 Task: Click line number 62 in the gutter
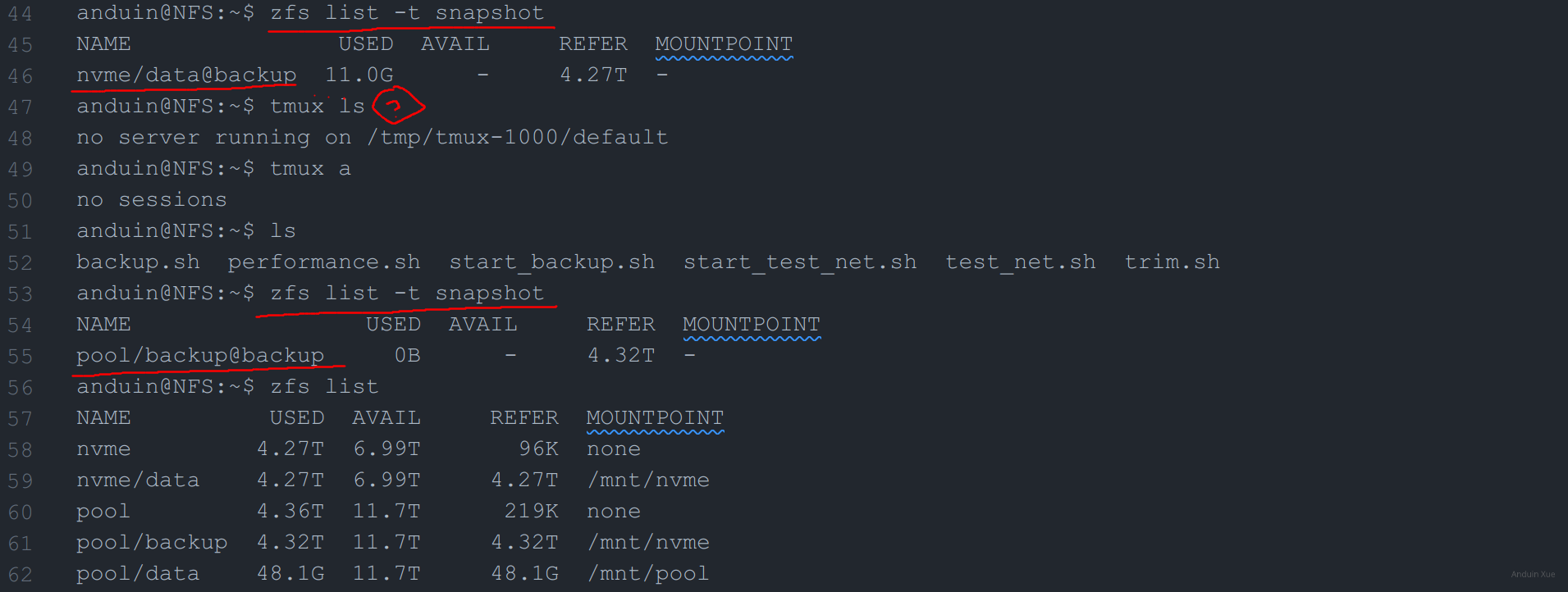pyautogui.click(x=21, y=575)
